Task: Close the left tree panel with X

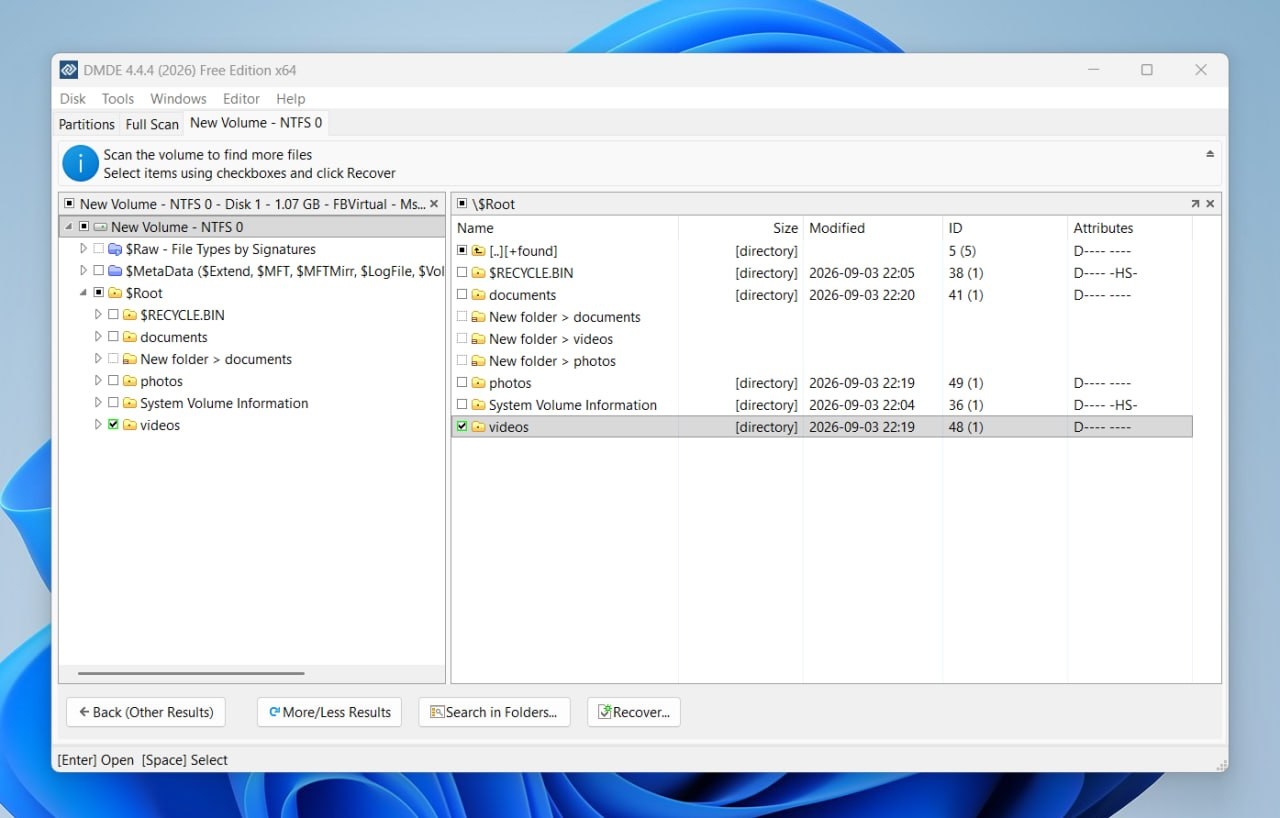Action: [x=434, y=203]
